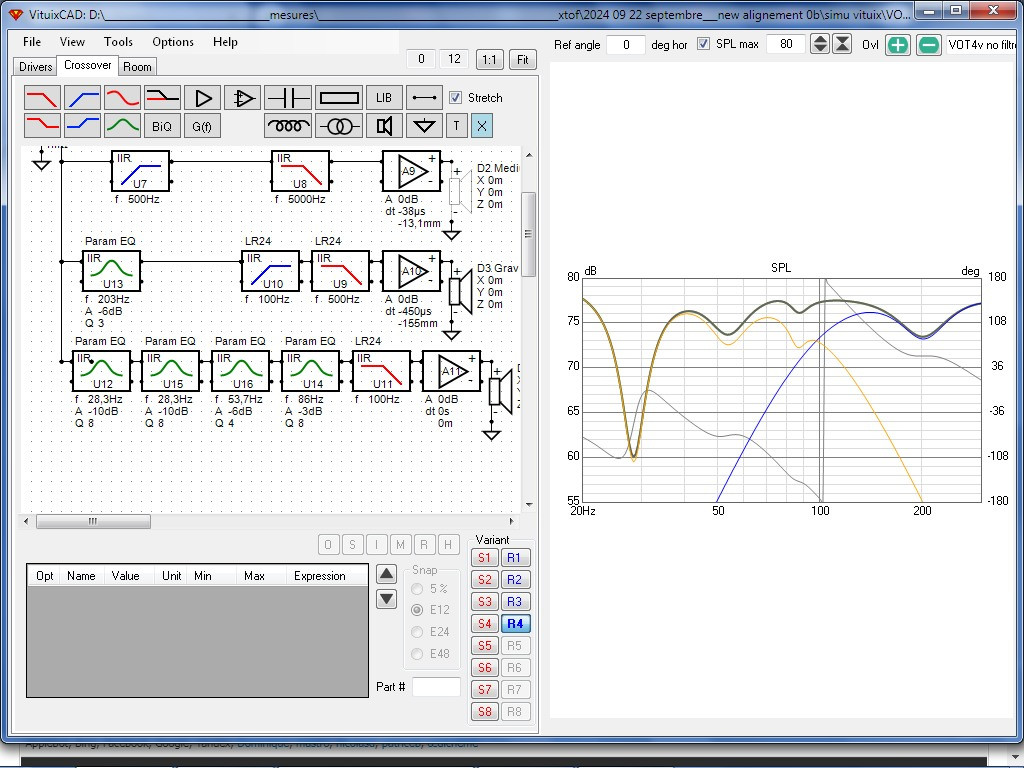Click the Fit zoom button
Viewport: 1024px width, 768px height.
[x=522, y=59]
